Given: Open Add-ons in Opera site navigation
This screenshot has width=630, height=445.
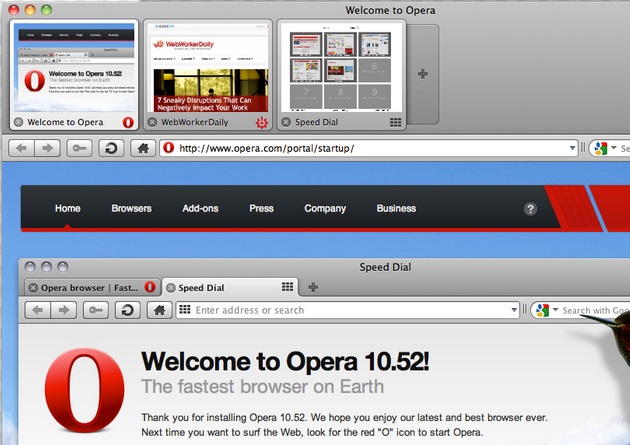Looking at the screenshot, I should pyautogui.click(x=200, y=208).
